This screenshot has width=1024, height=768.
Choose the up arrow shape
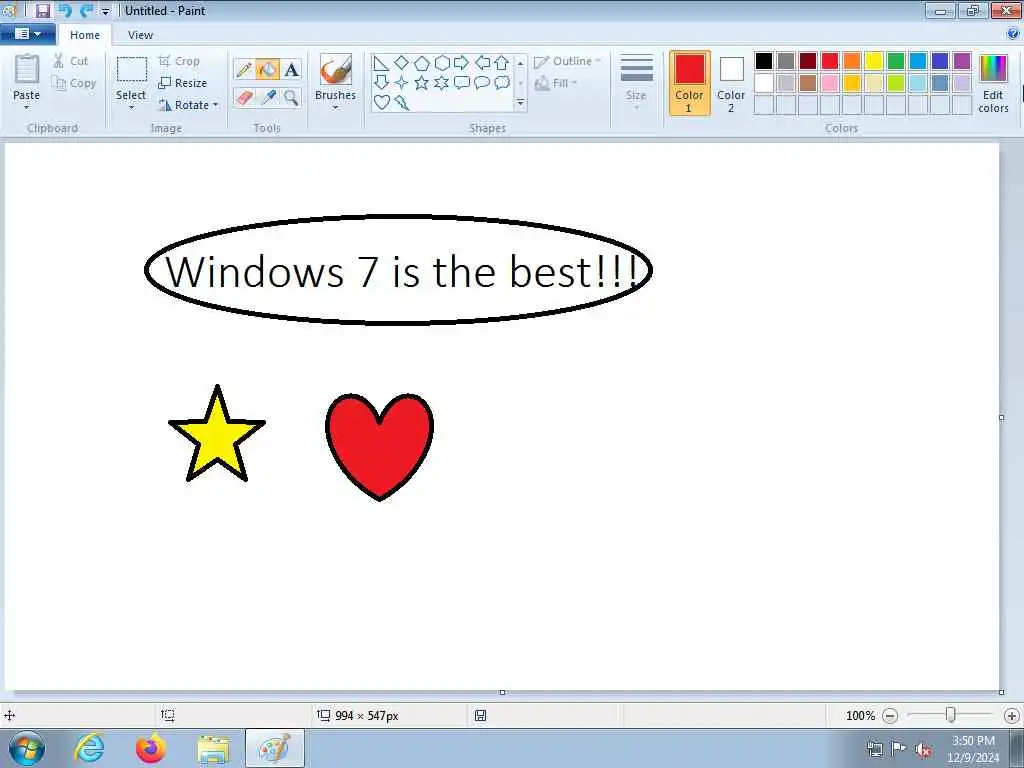pos(502,63)
